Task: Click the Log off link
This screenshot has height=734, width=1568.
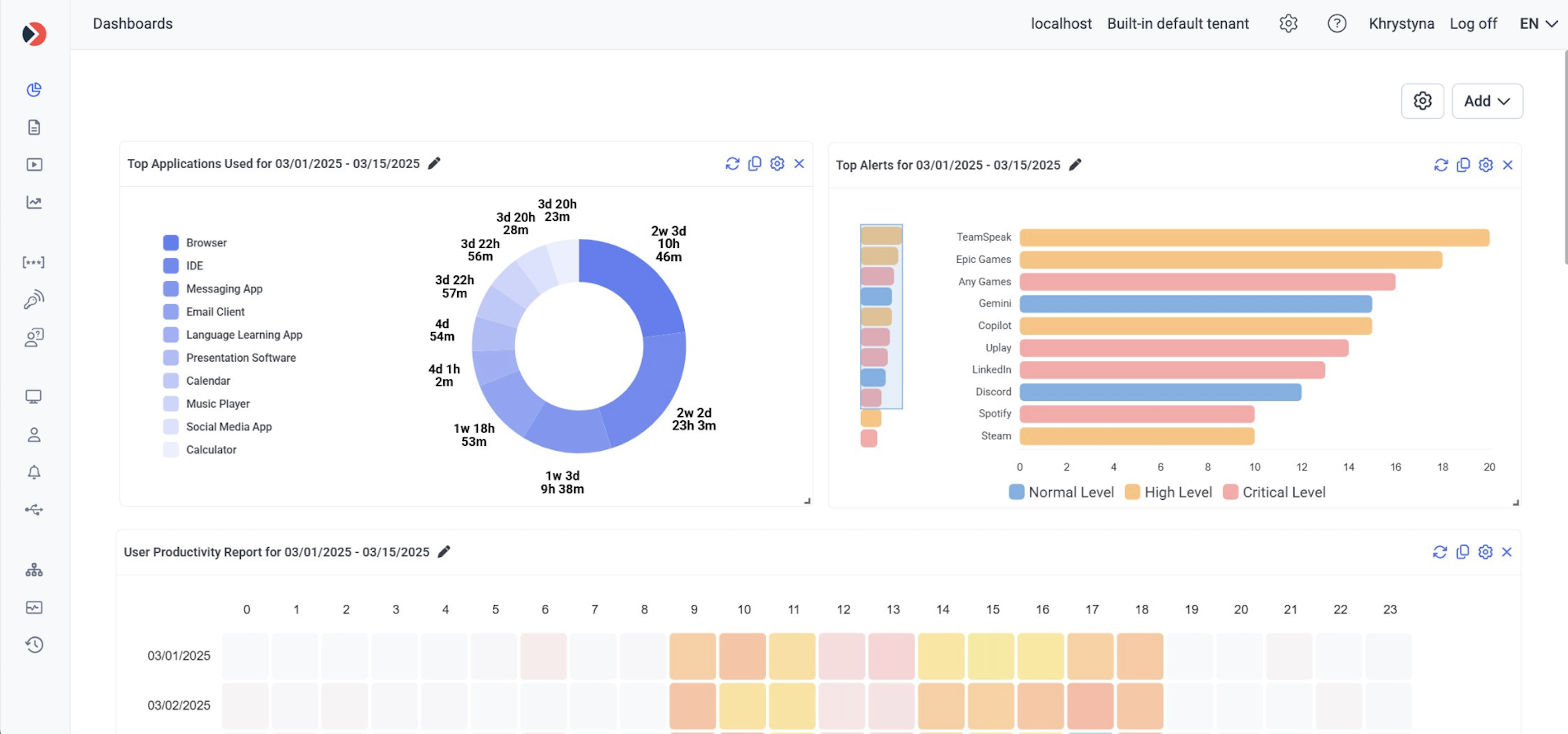Action: click(1472, 24)
